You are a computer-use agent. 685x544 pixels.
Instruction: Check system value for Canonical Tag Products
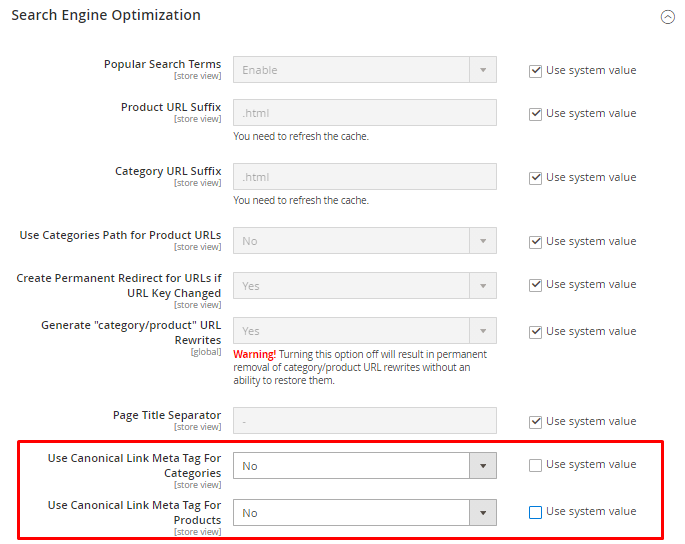click(535, 512)
